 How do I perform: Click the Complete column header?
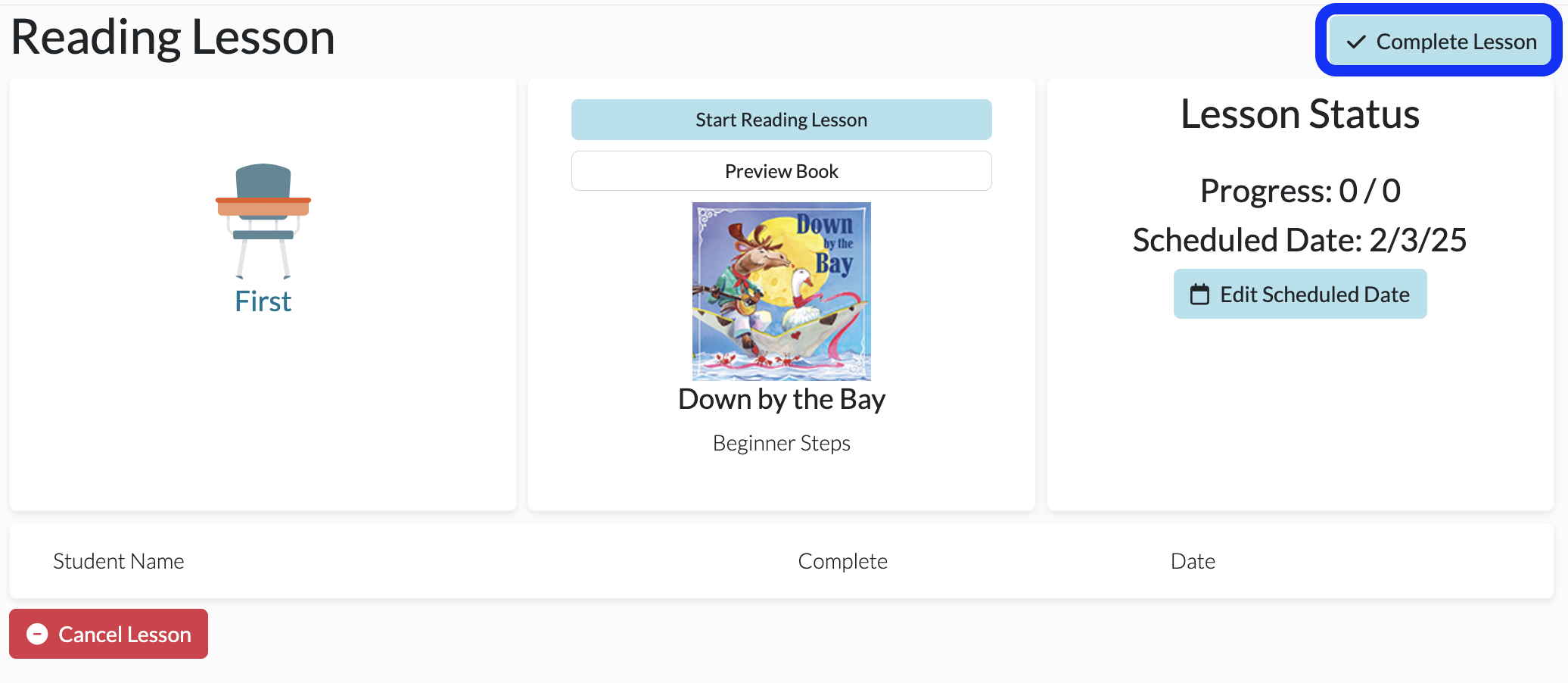point(842,561)
